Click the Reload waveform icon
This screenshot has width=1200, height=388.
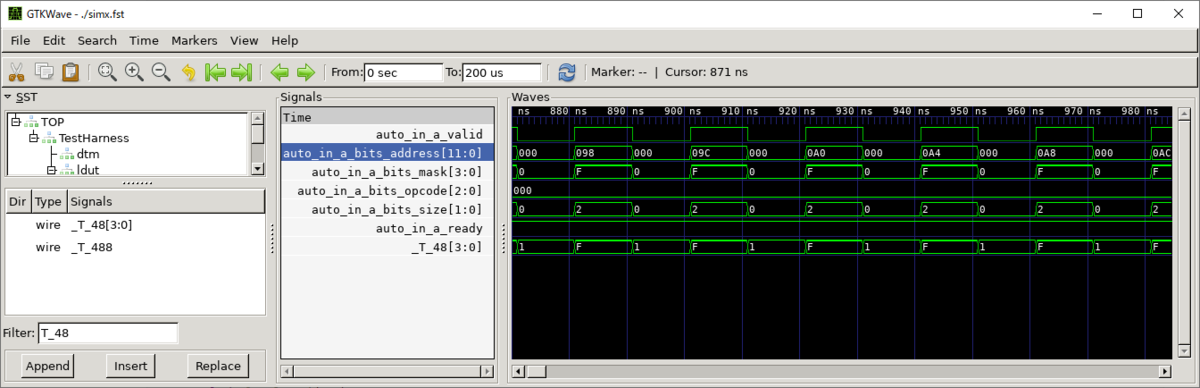click(x=567, y=72)
